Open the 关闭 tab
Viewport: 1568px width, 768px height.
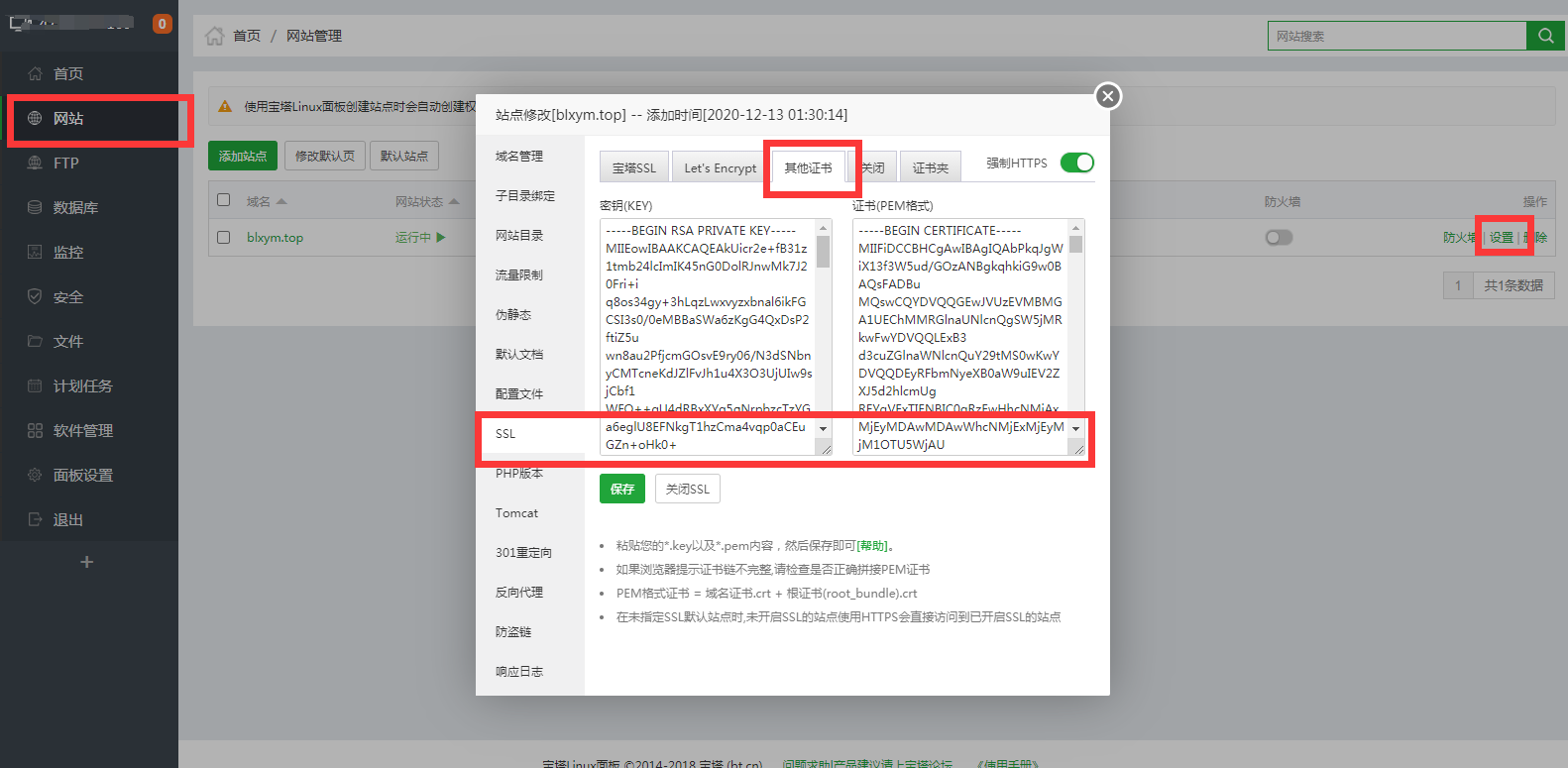tap(873, 167)
